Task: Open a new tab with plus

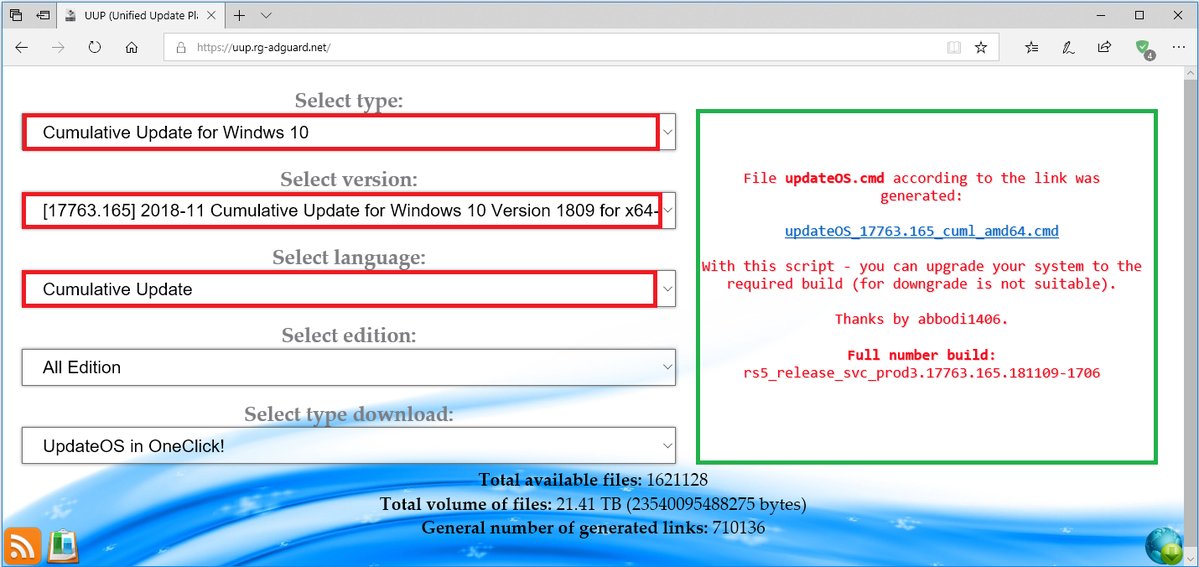Action: coord(239,15)
